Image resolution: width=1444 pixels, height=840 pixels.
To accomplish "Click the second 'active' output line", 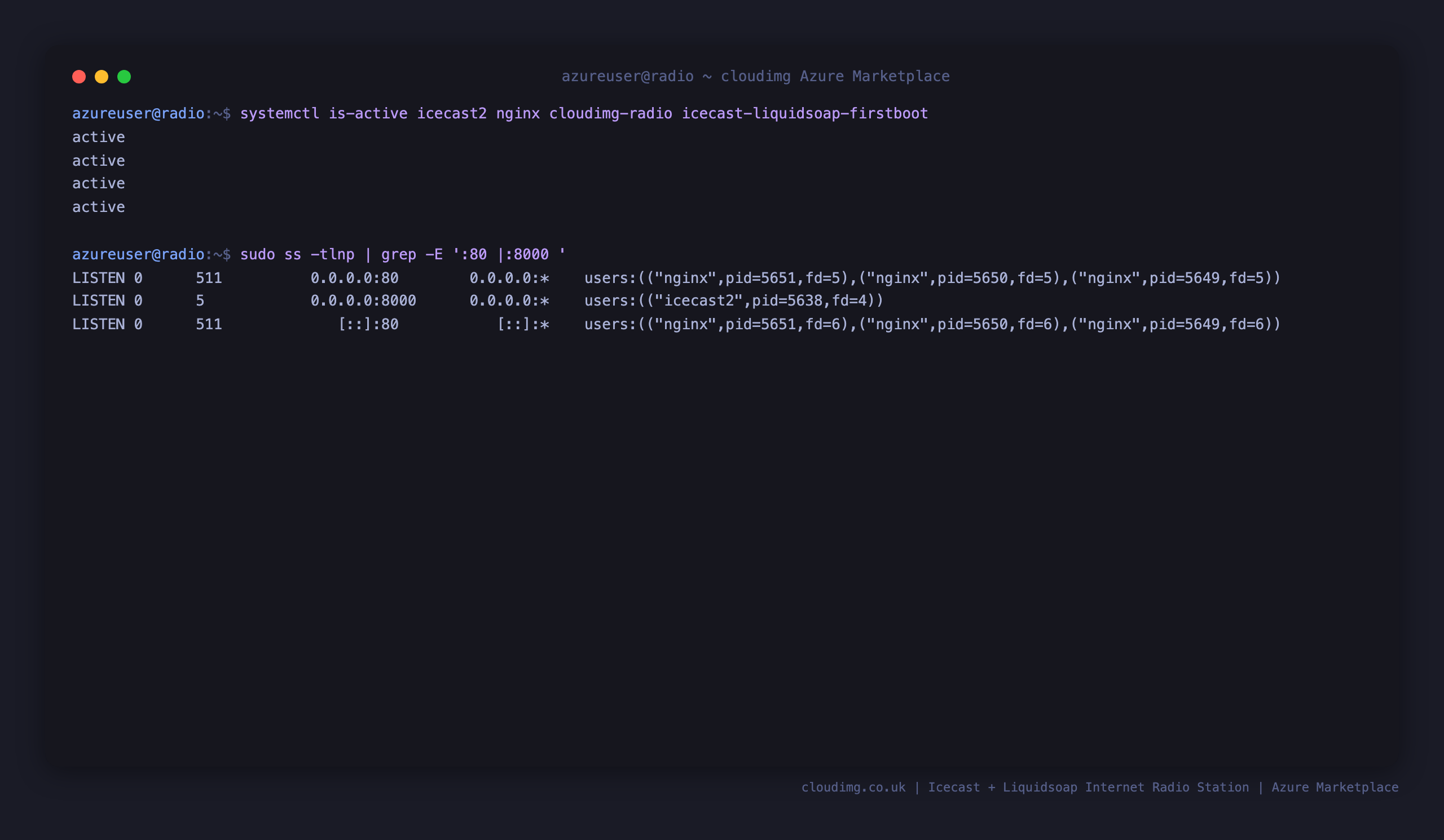I will click(x=99, y=161).
